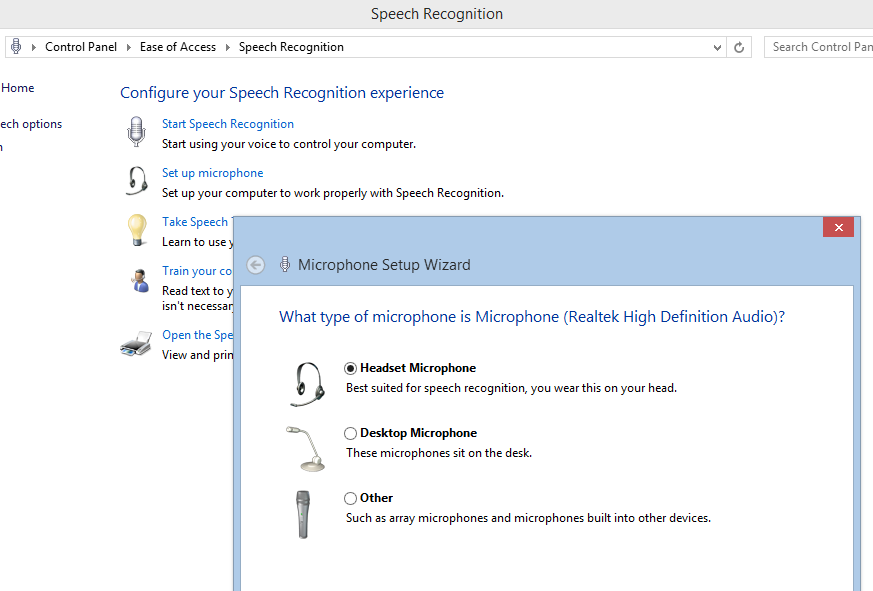The height and width of the screenshot is (591, 873).
Task: Open the address bar history dropdown
Action: pyautogui.click(x=716, y=46)
